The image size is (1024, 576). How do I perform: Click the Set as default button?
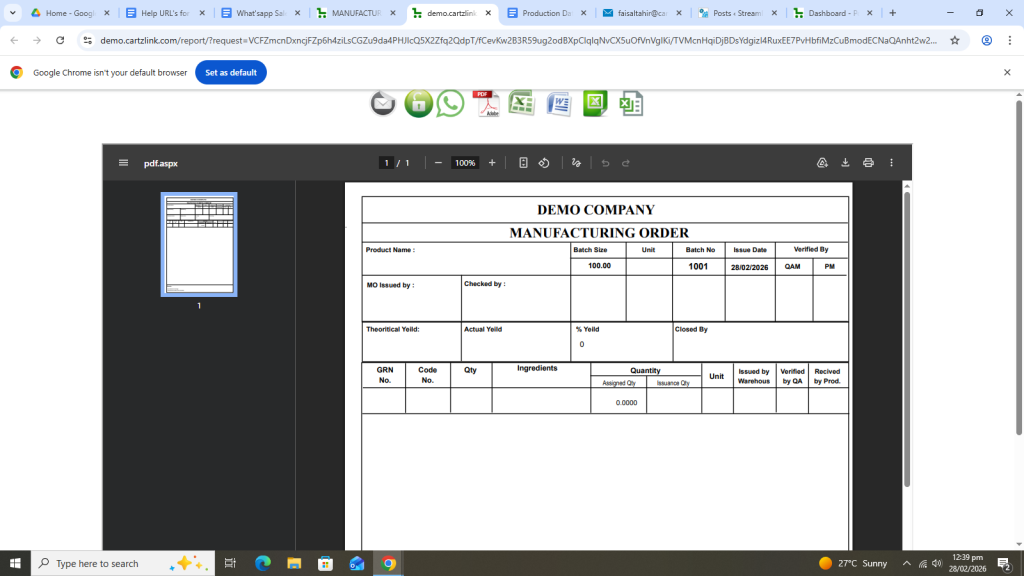(x=231, y=73)
